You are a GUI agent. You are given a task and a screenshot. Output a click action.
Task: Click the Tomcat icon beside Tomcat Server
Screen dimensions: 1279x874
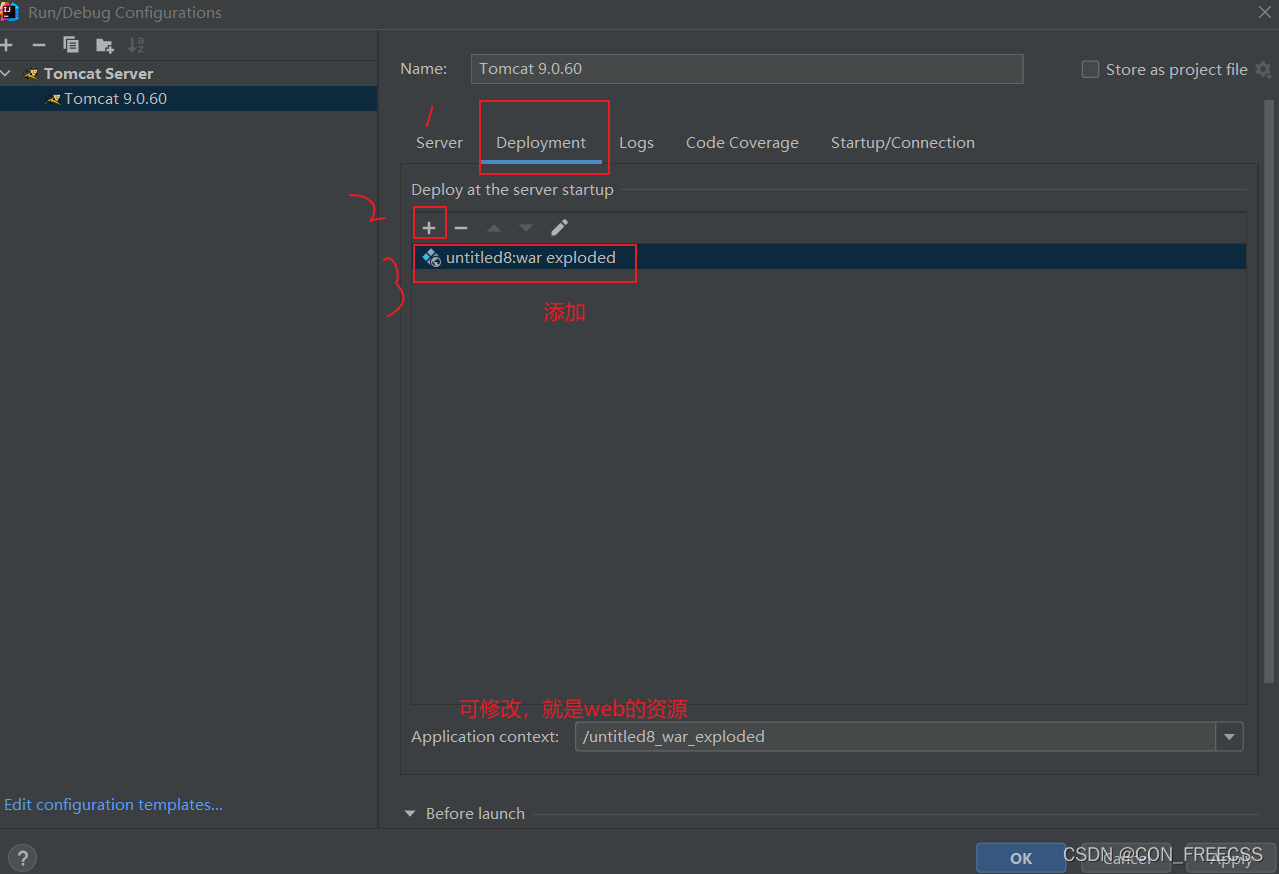pos(32,74)
